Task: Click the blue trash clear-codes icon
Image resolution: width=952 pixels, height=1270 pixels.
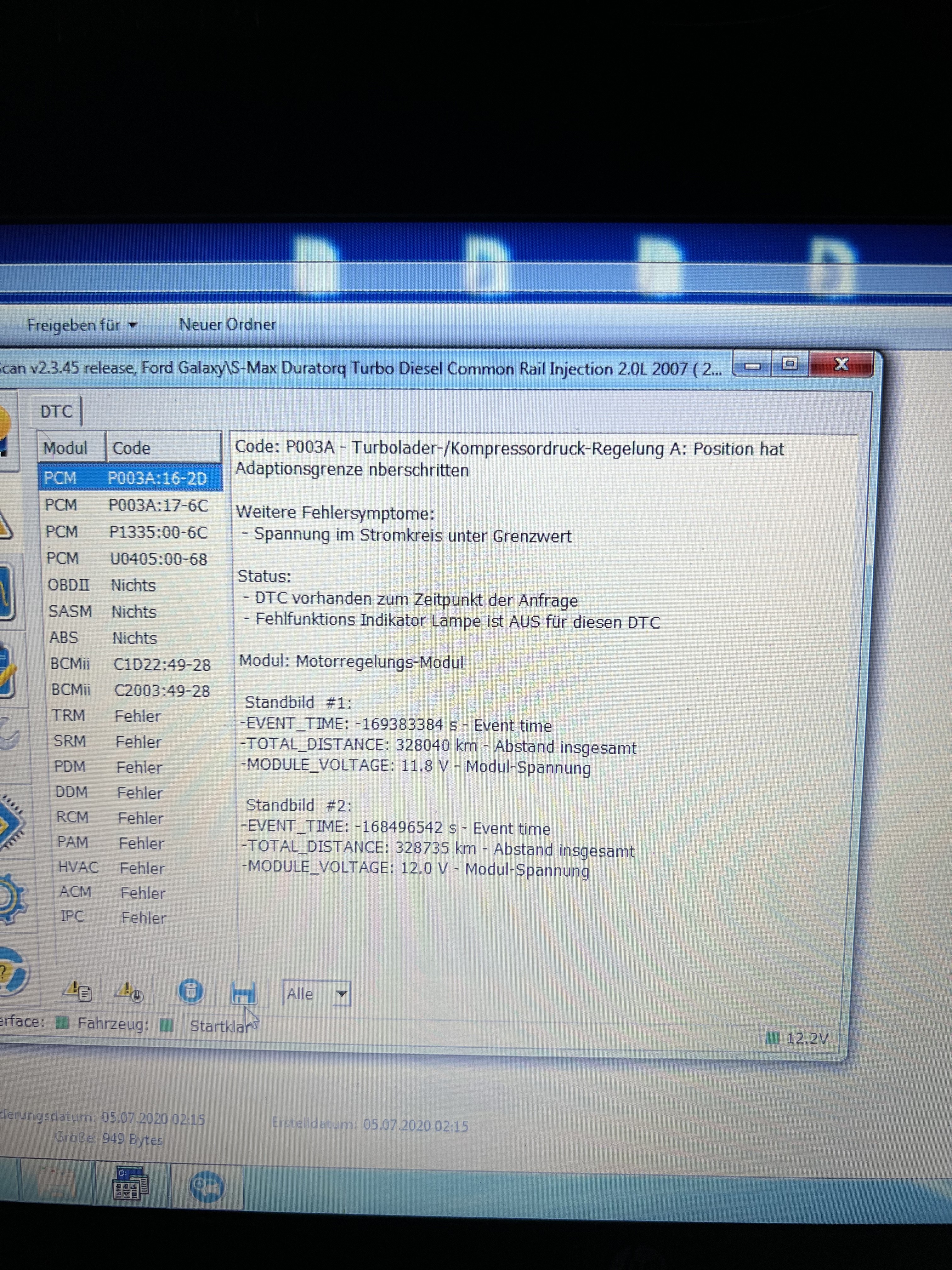Action: pos(191,991)
